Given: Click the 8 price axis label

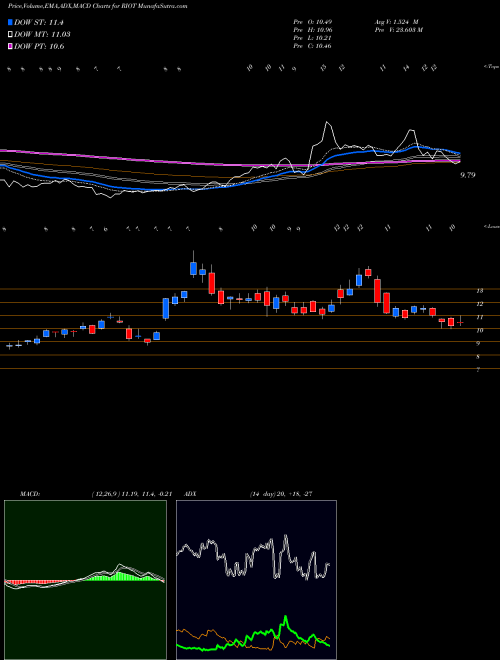Looking at the screenshot, I should click(478, 357).
